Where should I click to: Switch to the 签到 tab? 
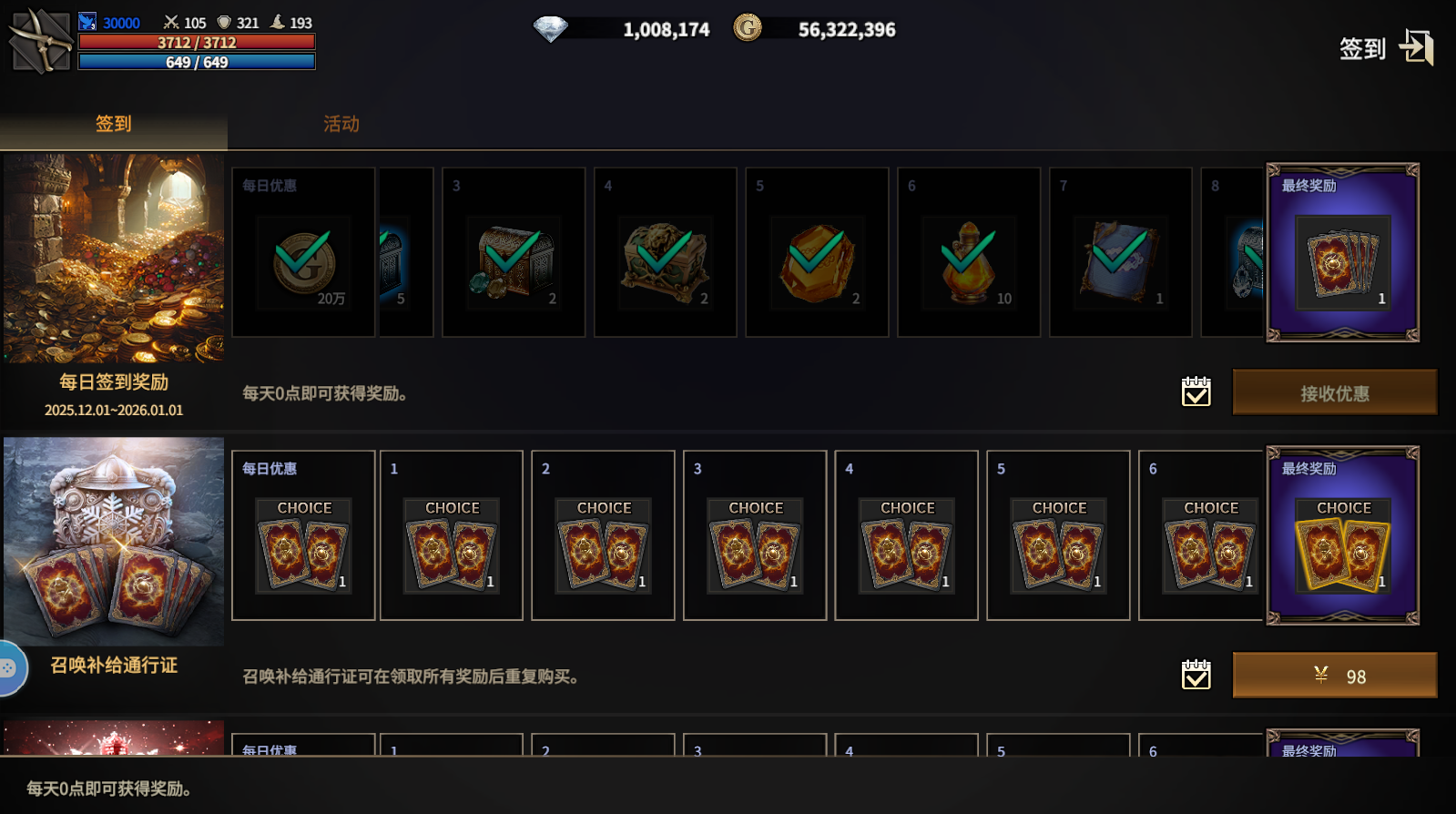(x=114, y=124)
